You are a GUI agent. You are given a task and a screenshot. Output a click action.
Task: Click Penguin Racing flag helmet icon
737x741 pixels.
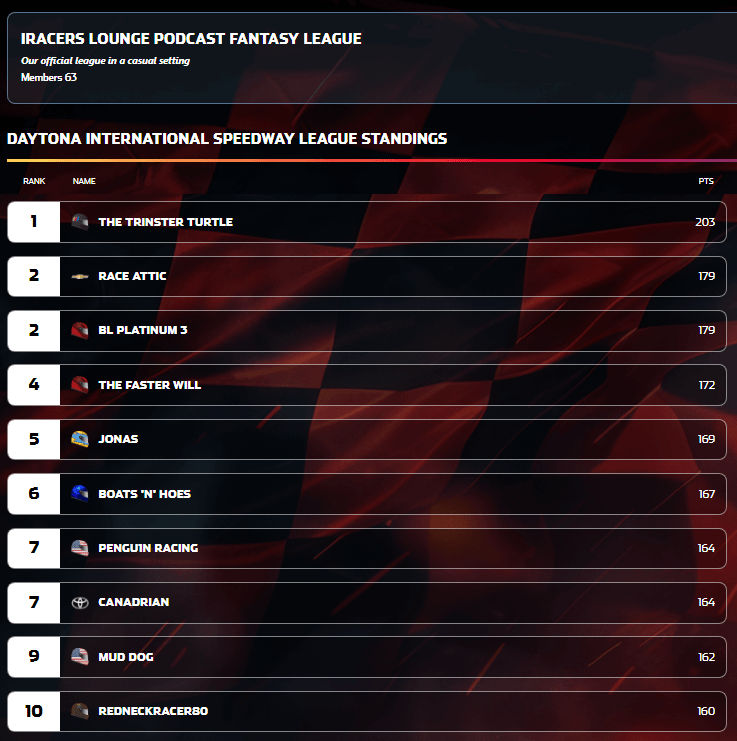80,548
